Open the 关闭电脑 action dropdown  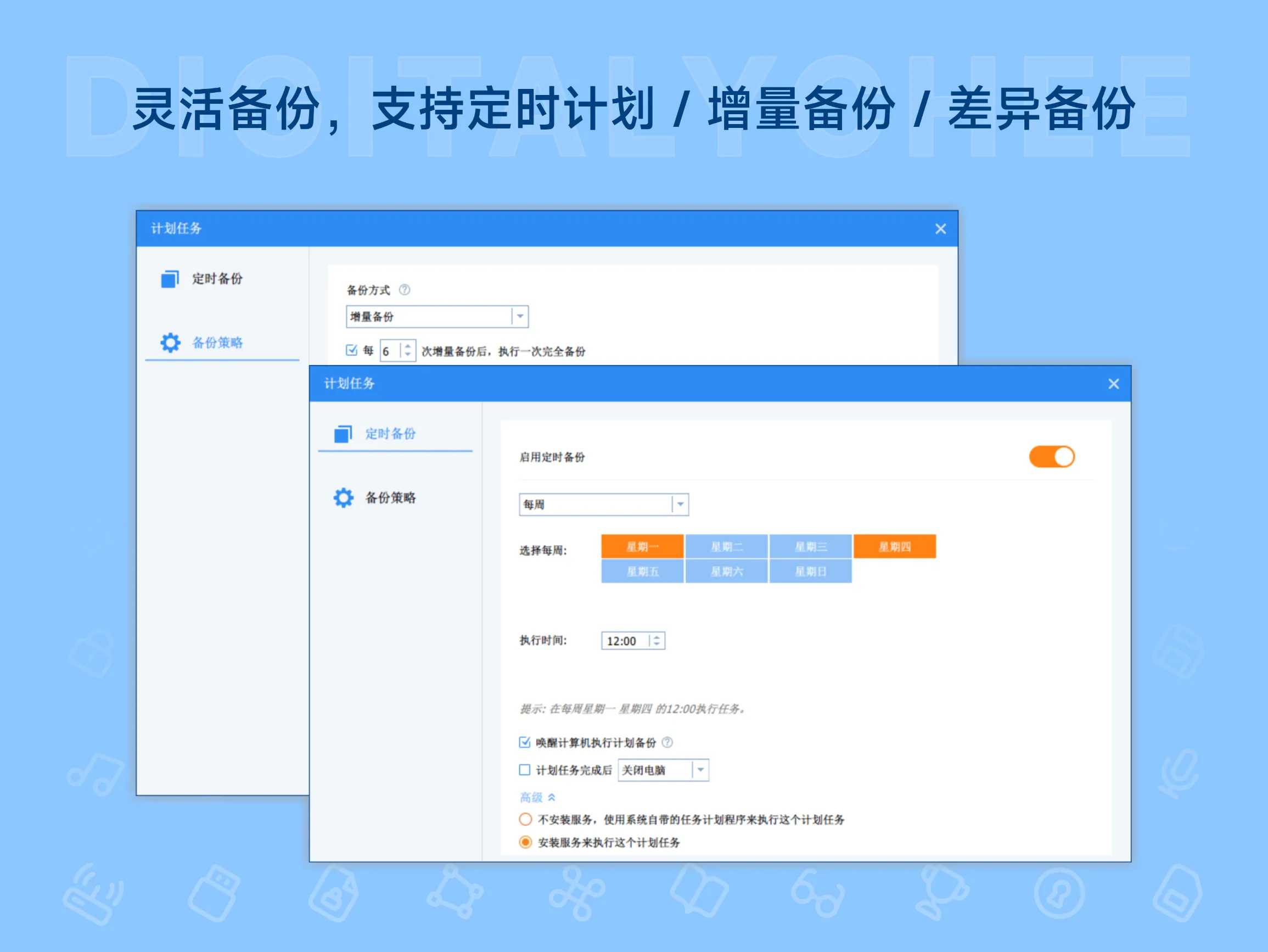coord(700,770)
